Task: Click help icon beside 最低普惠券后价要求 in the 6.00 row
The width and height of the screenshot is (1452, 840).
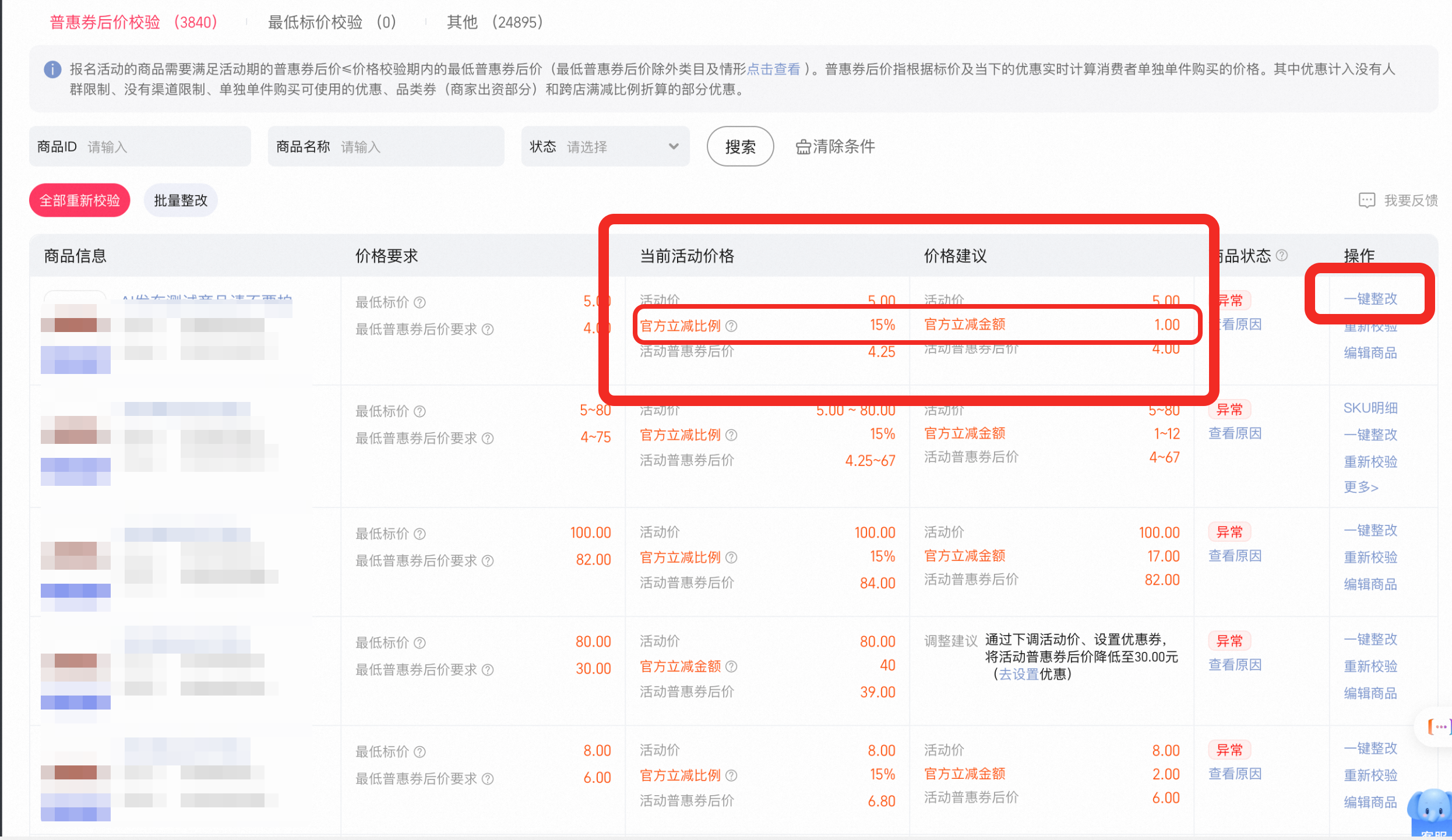Action: coord(488,779)
